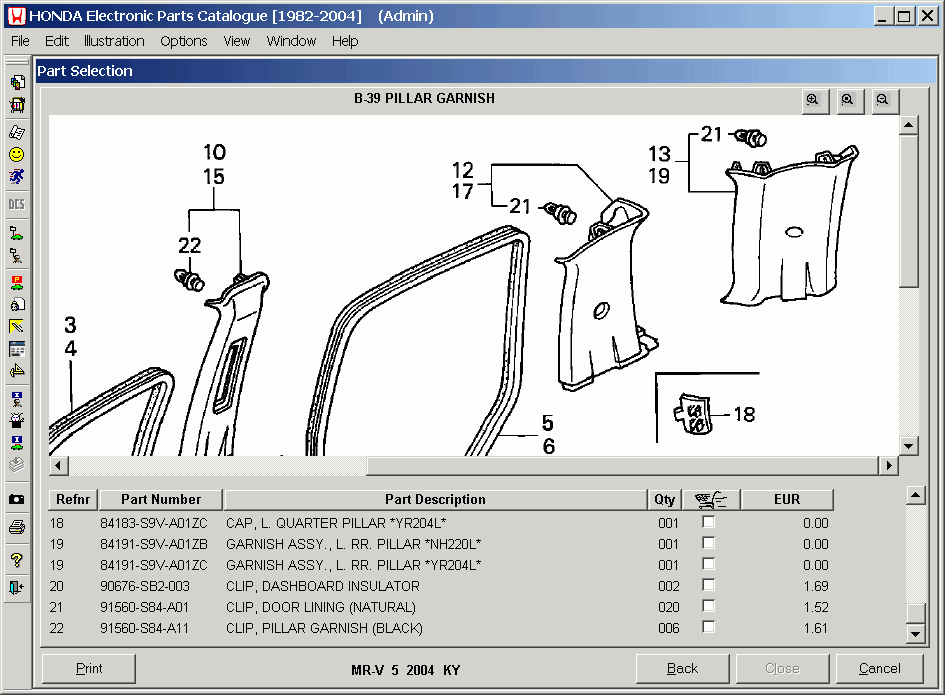Viewport: 945px width, 695px height.
Task: Tick checkbox for part 84183-S9V-A01ZC
Action: coord(708,523)
